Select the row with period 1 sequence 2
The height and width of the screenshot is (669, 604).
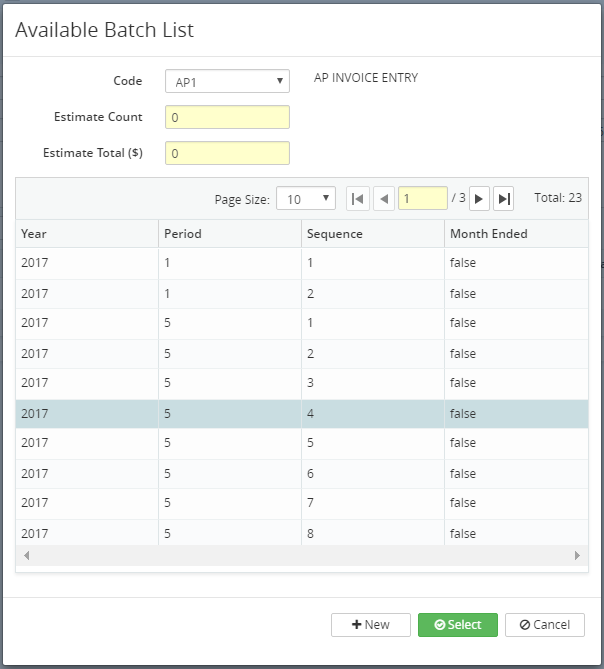[300, 294]
